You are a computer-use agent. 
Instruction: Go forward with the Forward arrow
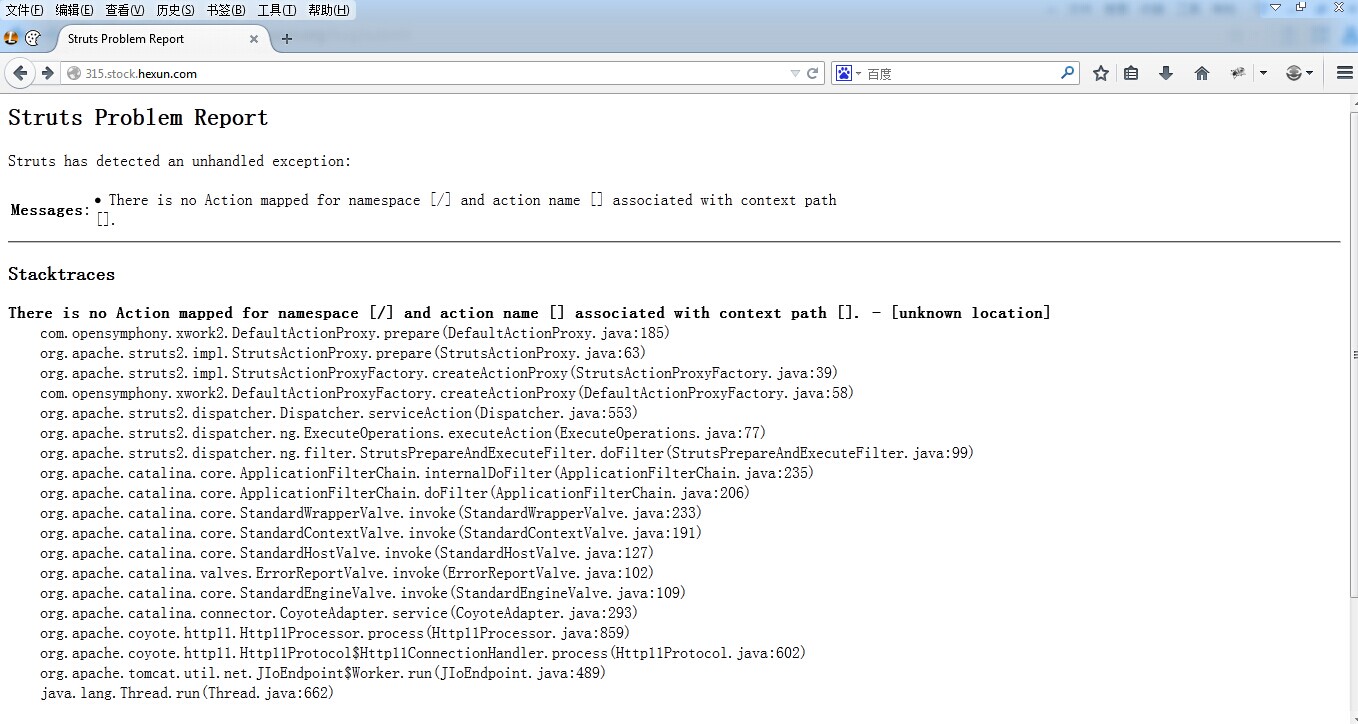[x=47, y=73]
